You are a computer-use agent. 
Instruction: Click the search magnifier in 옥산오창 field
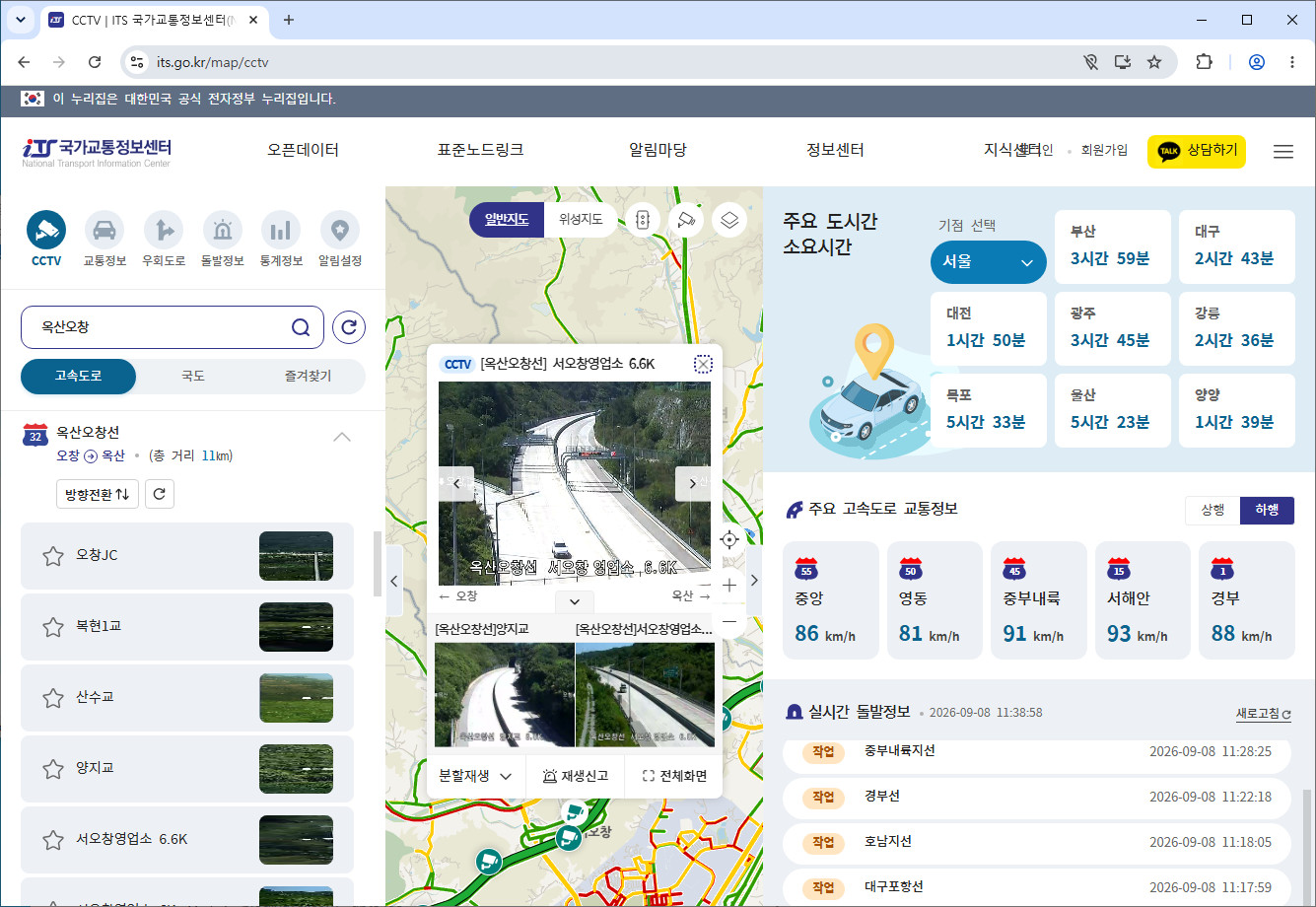(301, 327)
